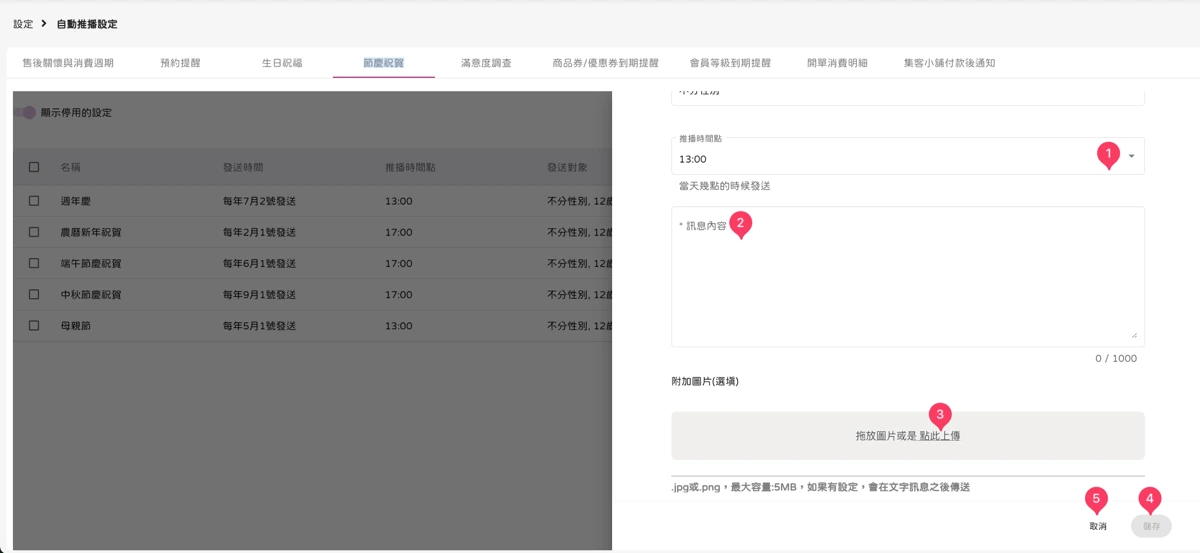Click the 儲存 button
The height and width of the screenshot is (553, 1200).
[1151, 526]
